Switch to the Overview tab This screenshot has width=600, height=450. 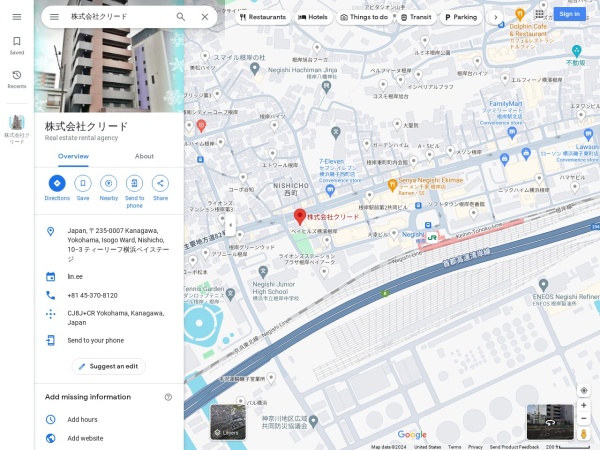click(73, 157)
